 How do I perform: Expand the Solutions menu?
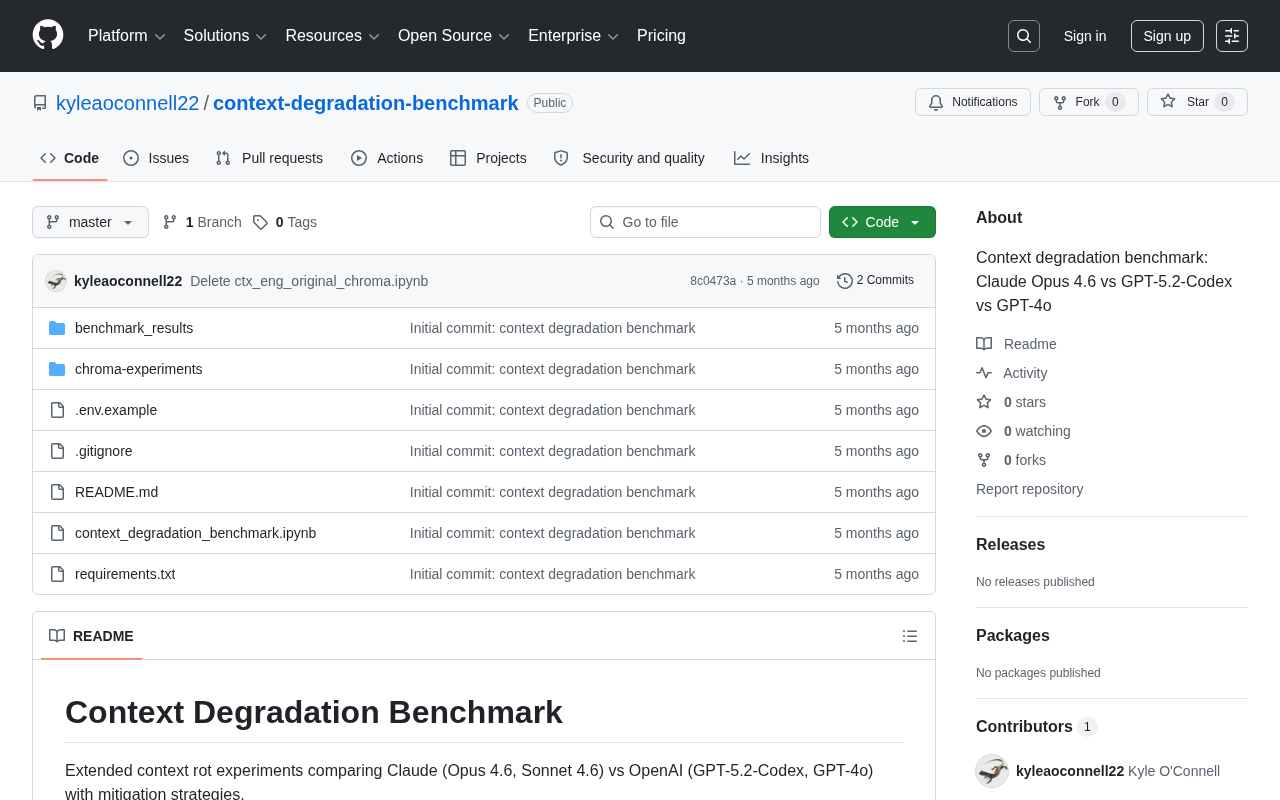point(225,36)
